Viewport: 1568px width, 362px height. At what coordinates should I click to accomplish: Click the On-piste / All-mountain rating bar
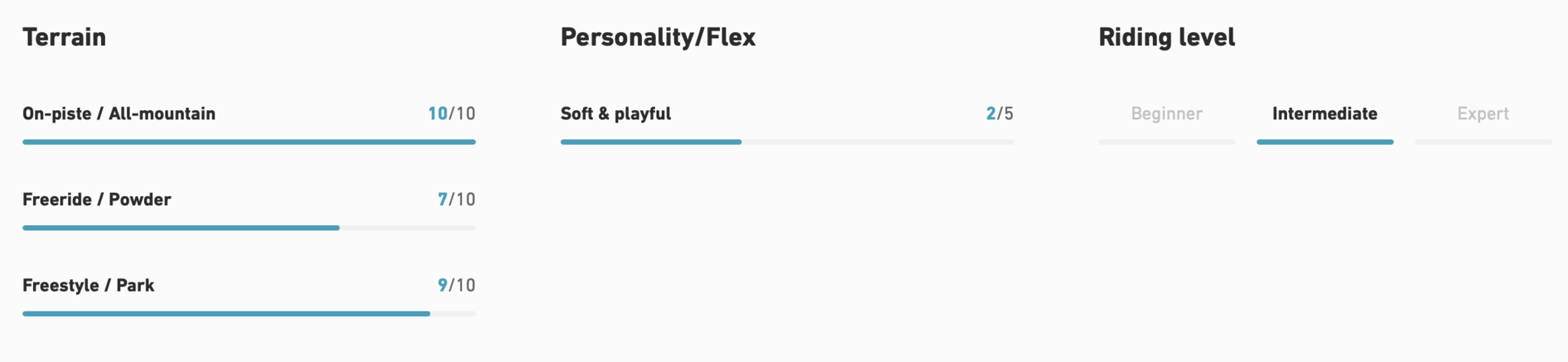[249, 142]
